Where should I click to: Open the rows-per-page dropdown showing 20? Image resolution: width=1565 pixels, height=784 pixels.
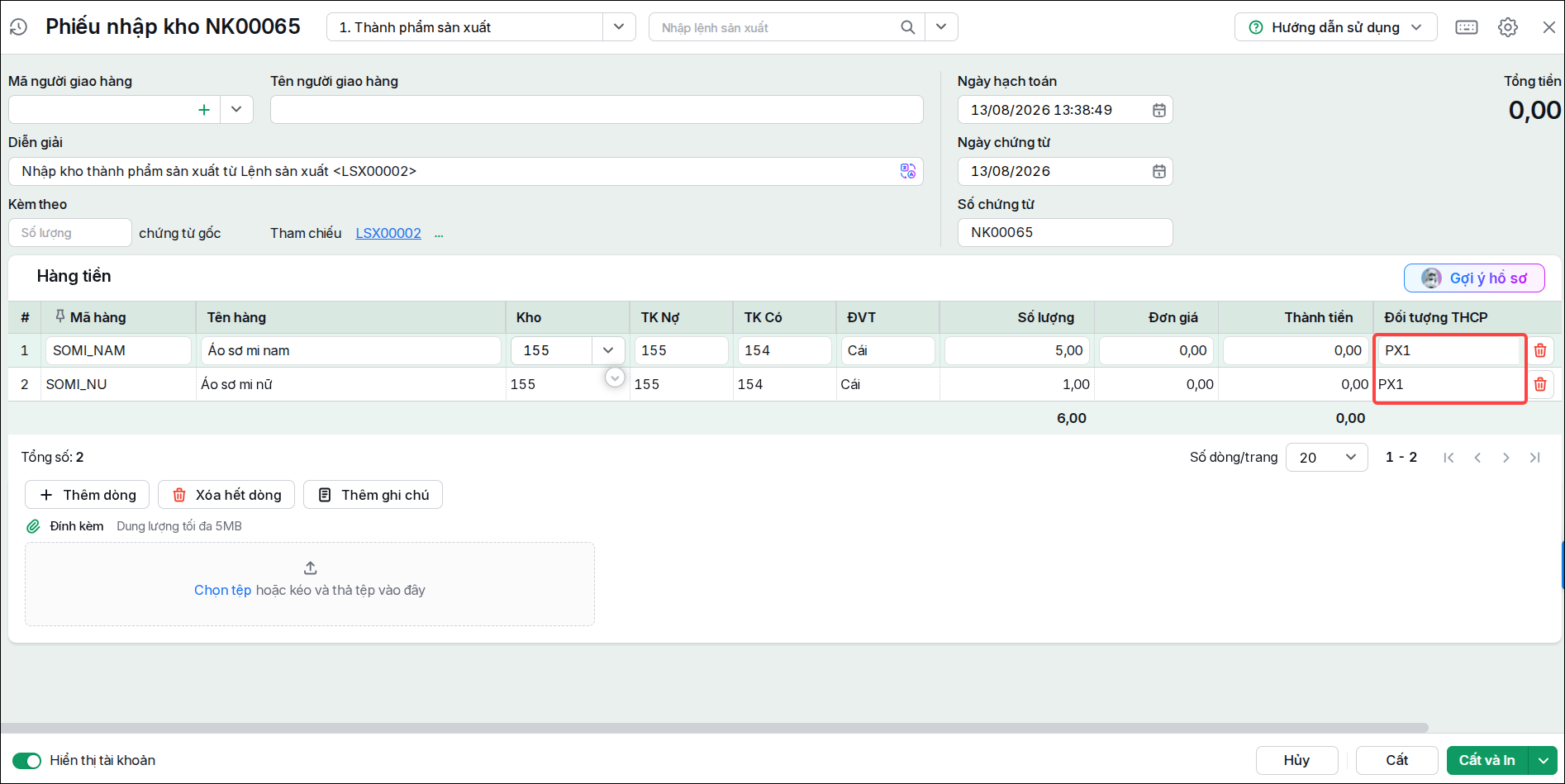[x=1327, y=458]
